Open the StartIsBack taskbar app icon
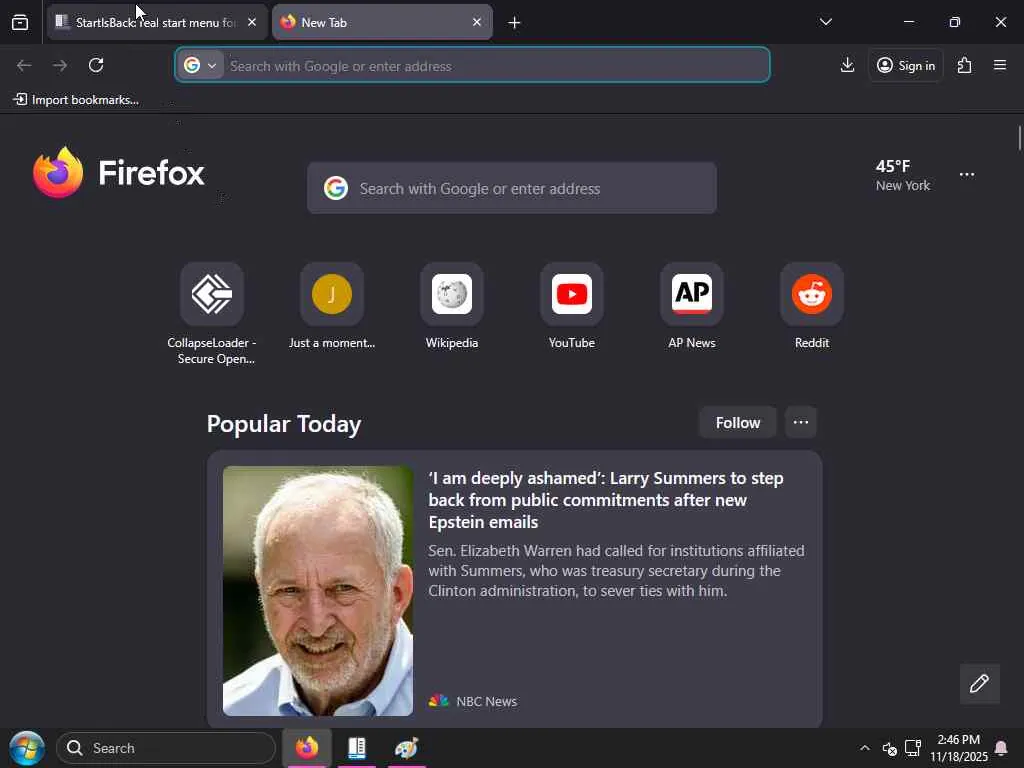This screenshot has height=768, width=1024. 357,748
